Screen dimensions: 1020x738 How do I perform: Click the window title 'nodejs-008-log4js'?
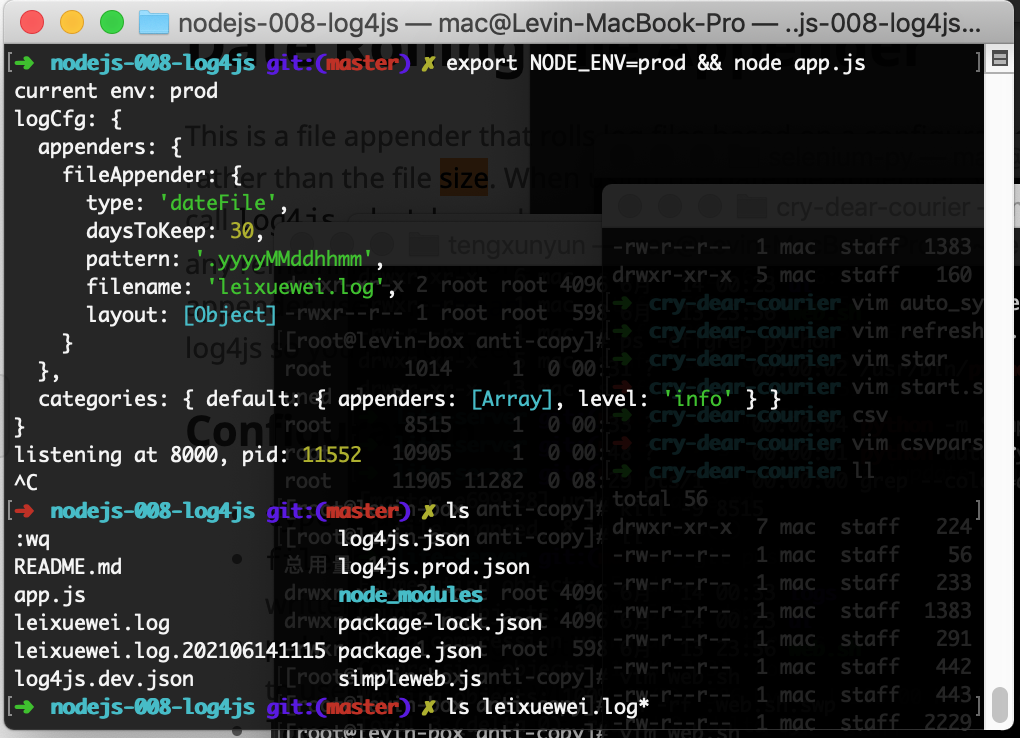(x=288, y=23)
